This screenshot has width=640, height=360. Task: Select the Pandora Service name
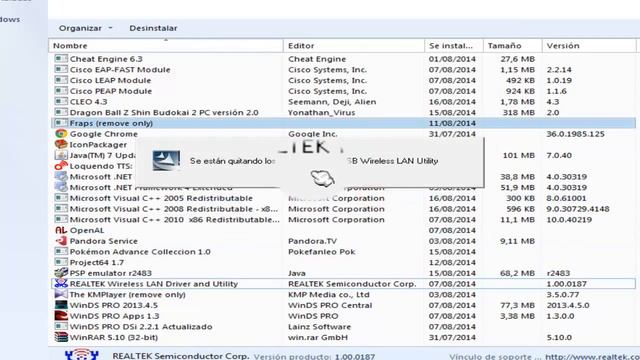point(104,241)
